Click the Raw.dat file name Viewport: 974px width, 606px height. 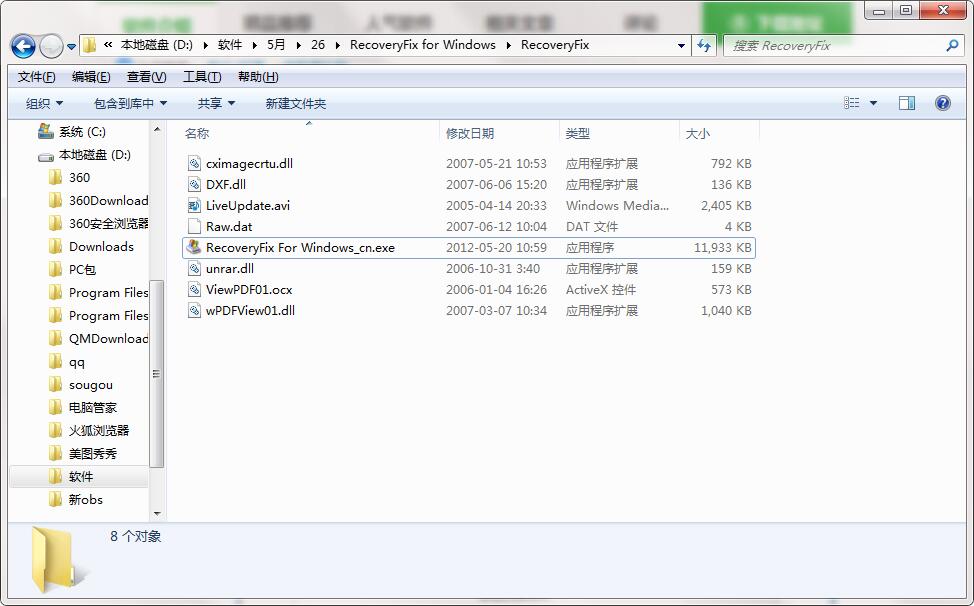[x=229, y=227]
